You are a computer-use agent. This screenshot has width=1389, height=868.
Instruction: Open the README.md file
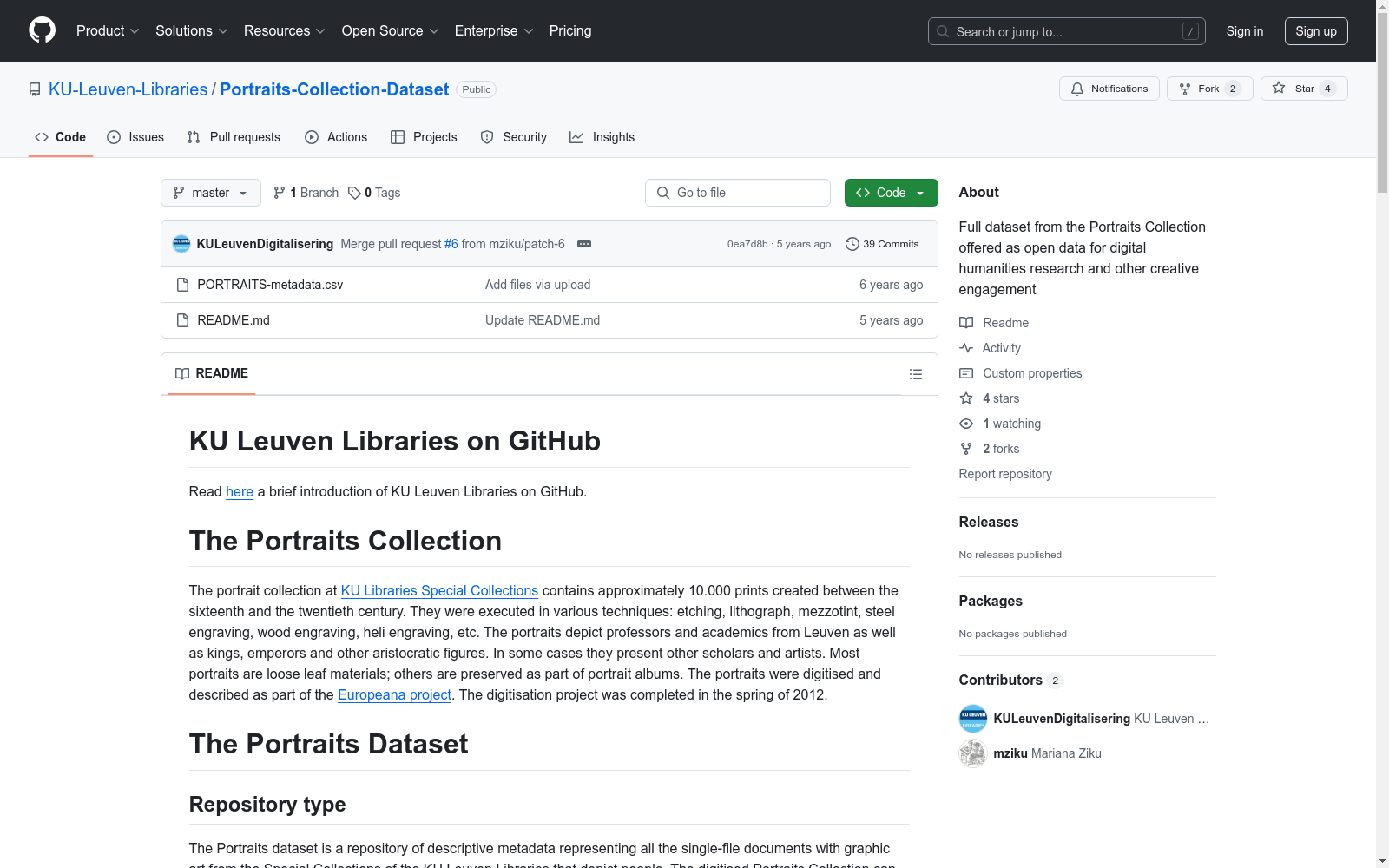tap(234, 320)
